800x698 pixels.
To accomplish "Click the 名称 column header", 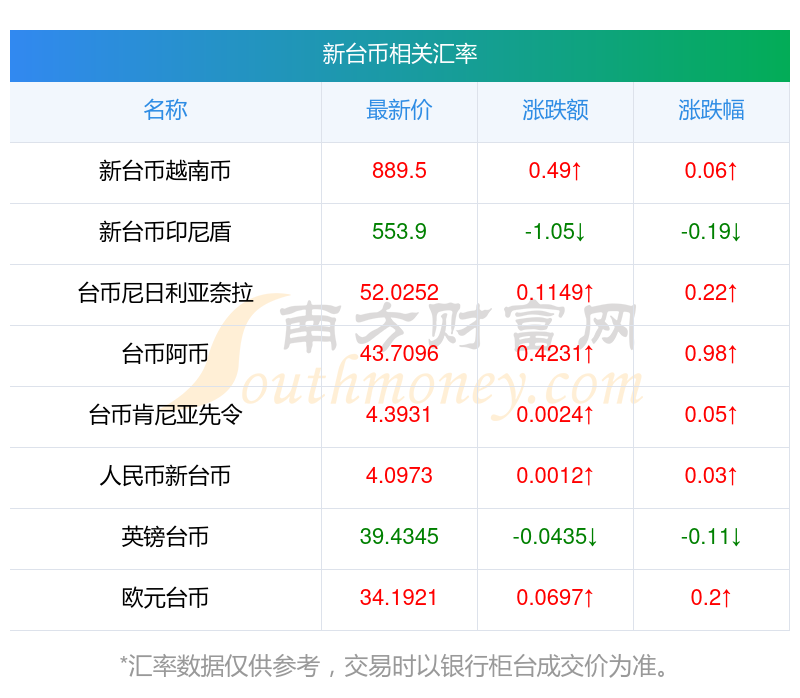I will (x=165, y=110).
